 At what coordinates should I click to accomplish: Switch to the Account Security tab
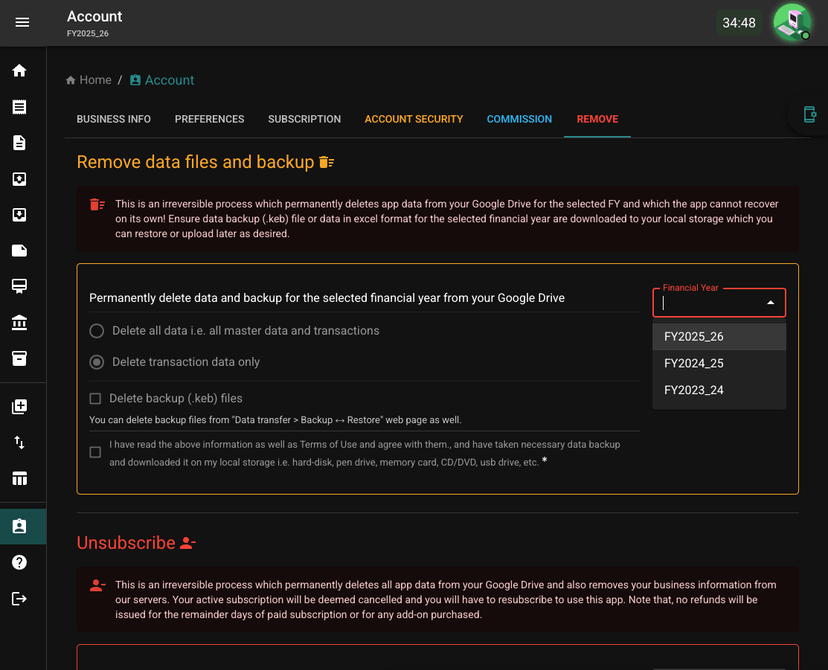coord(413,119)
